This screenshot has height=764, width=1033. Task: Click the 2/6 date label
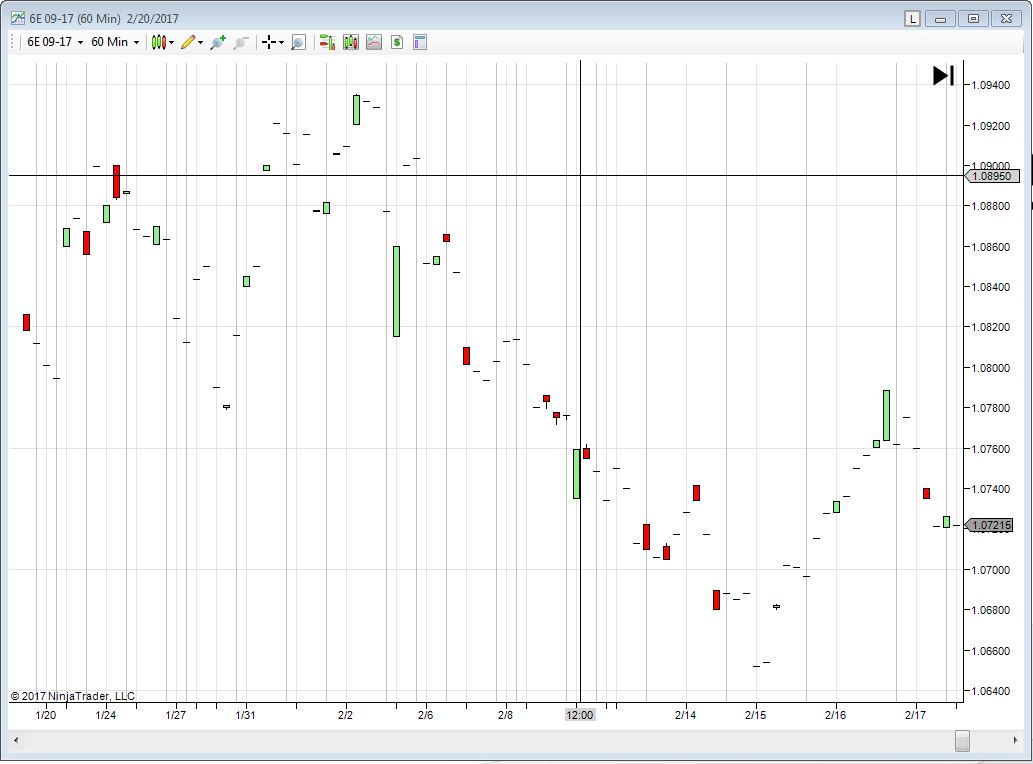click(426, 715)
